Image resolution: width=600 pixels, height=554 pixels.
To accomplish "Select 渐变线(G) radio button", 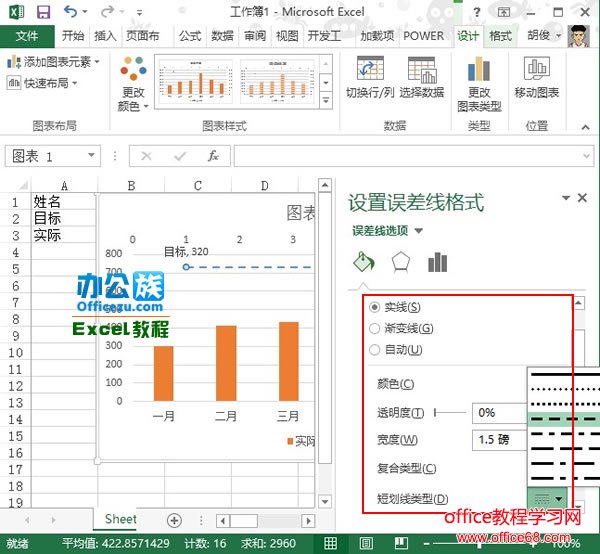I will tap(375, 328).
